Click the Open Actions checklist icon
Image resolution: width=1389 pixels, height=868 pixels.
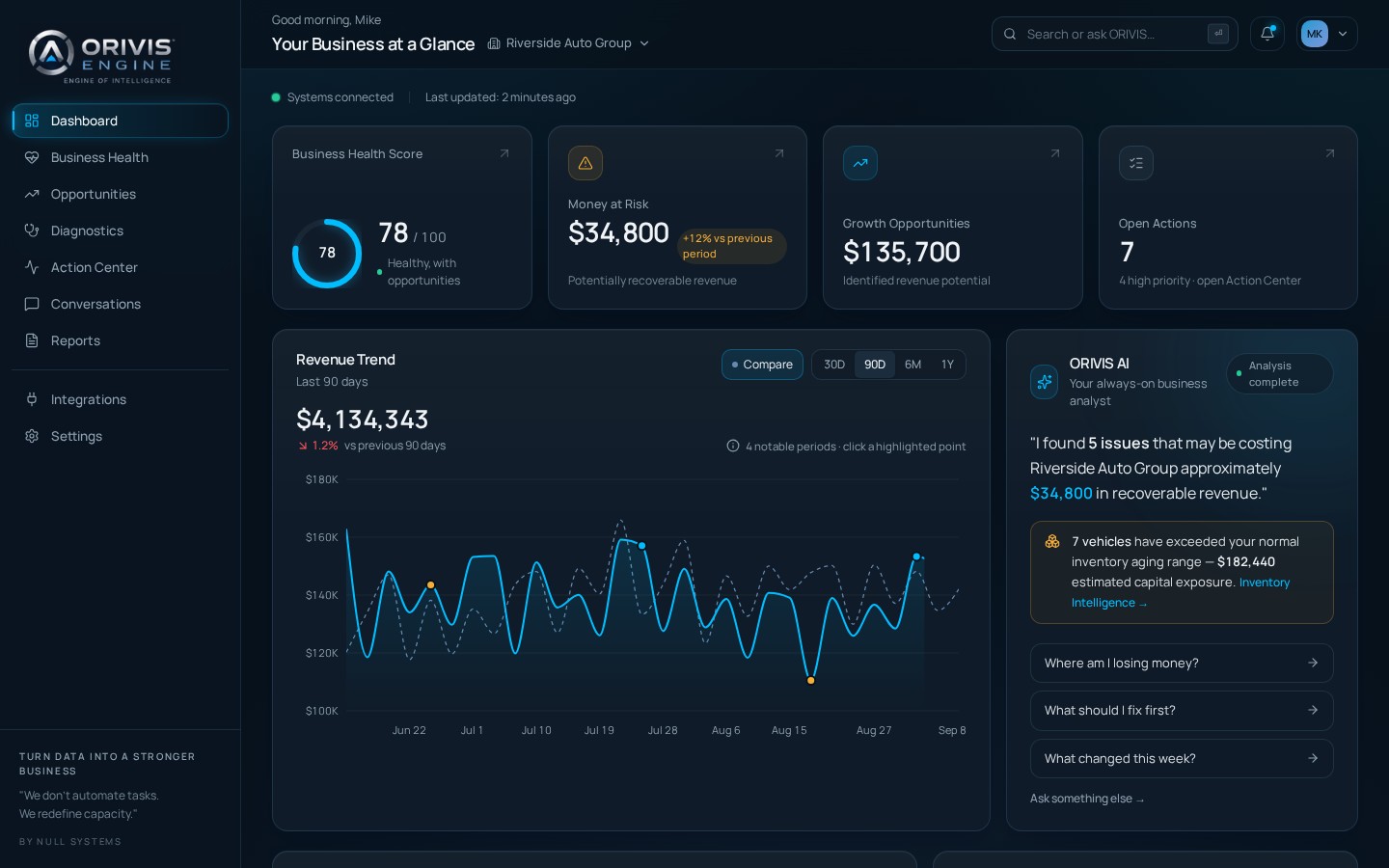[1136, 163]
